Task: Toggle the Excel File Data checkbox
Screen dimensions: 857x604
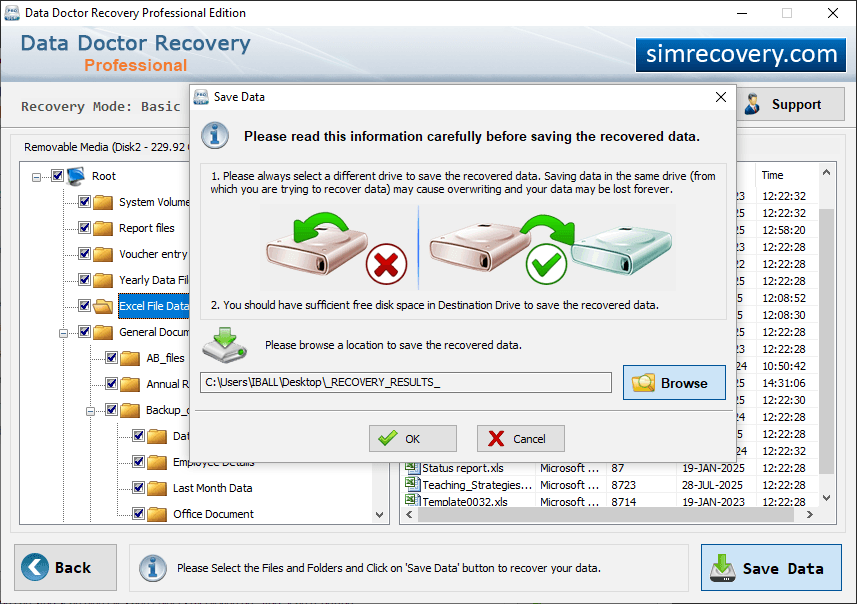Action: tap(84, 306)
